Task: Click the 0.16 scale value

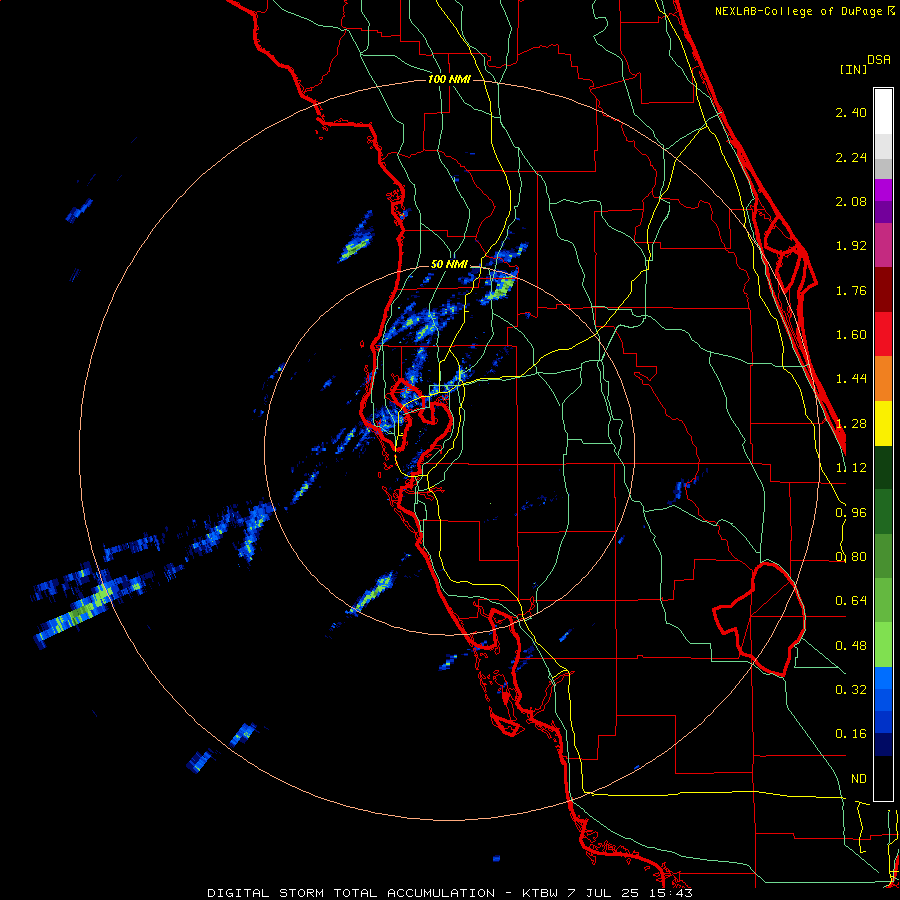Action: [x=851, y=734]
